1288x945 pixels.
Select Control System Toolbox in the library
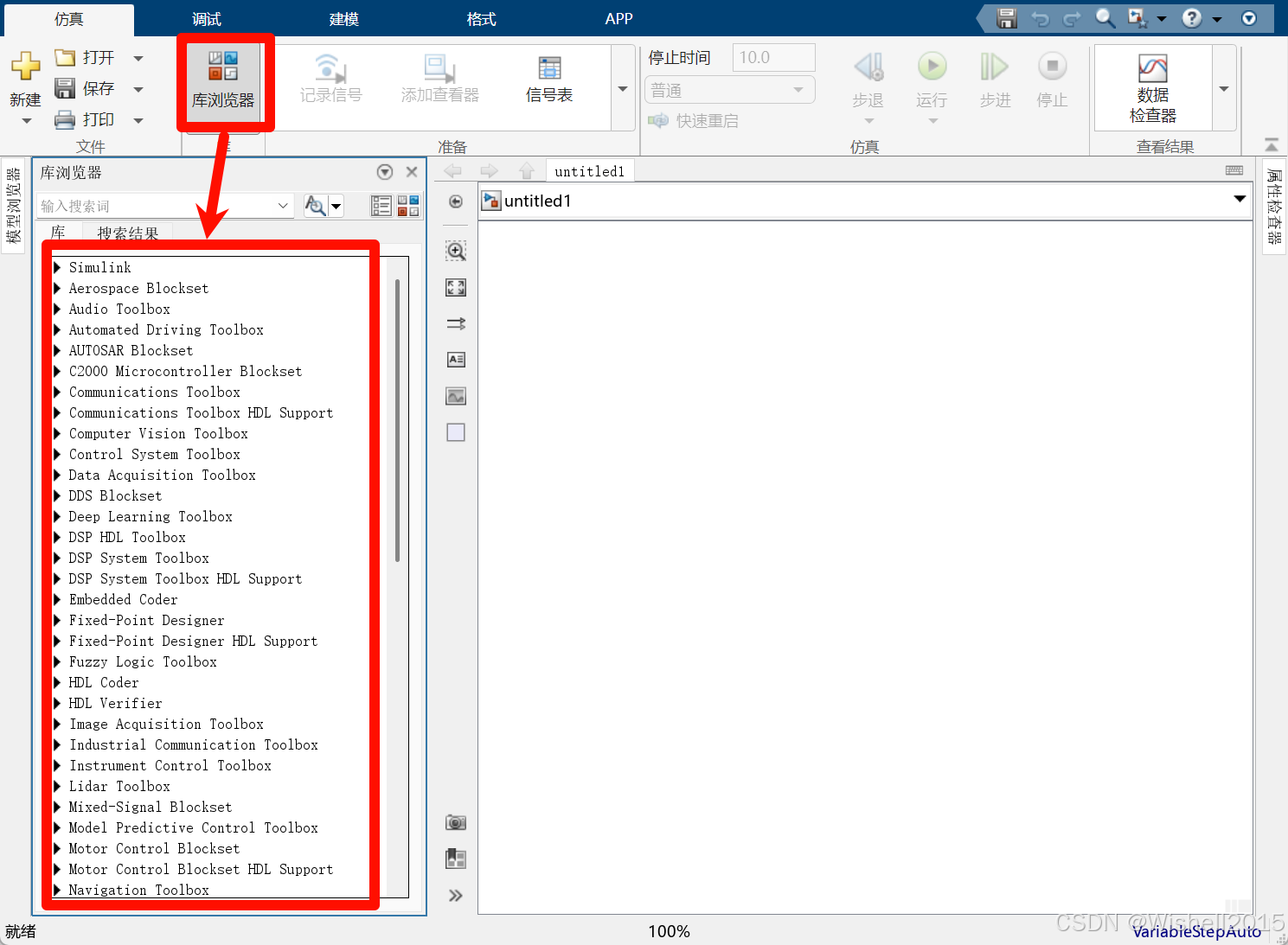point(155,454)
